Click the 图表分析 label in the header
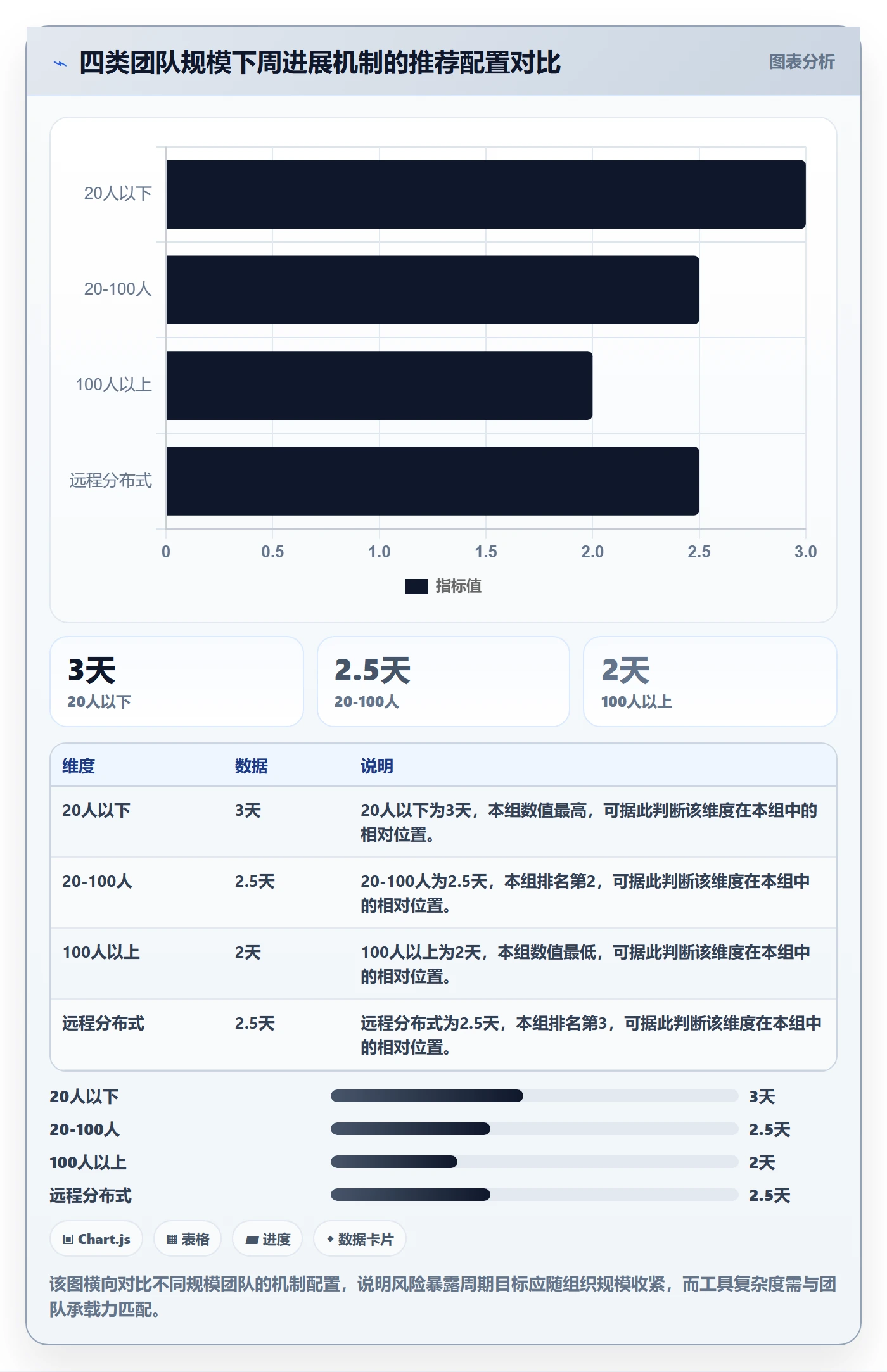The image size is (887, 1372). click(x=801, y=61)
